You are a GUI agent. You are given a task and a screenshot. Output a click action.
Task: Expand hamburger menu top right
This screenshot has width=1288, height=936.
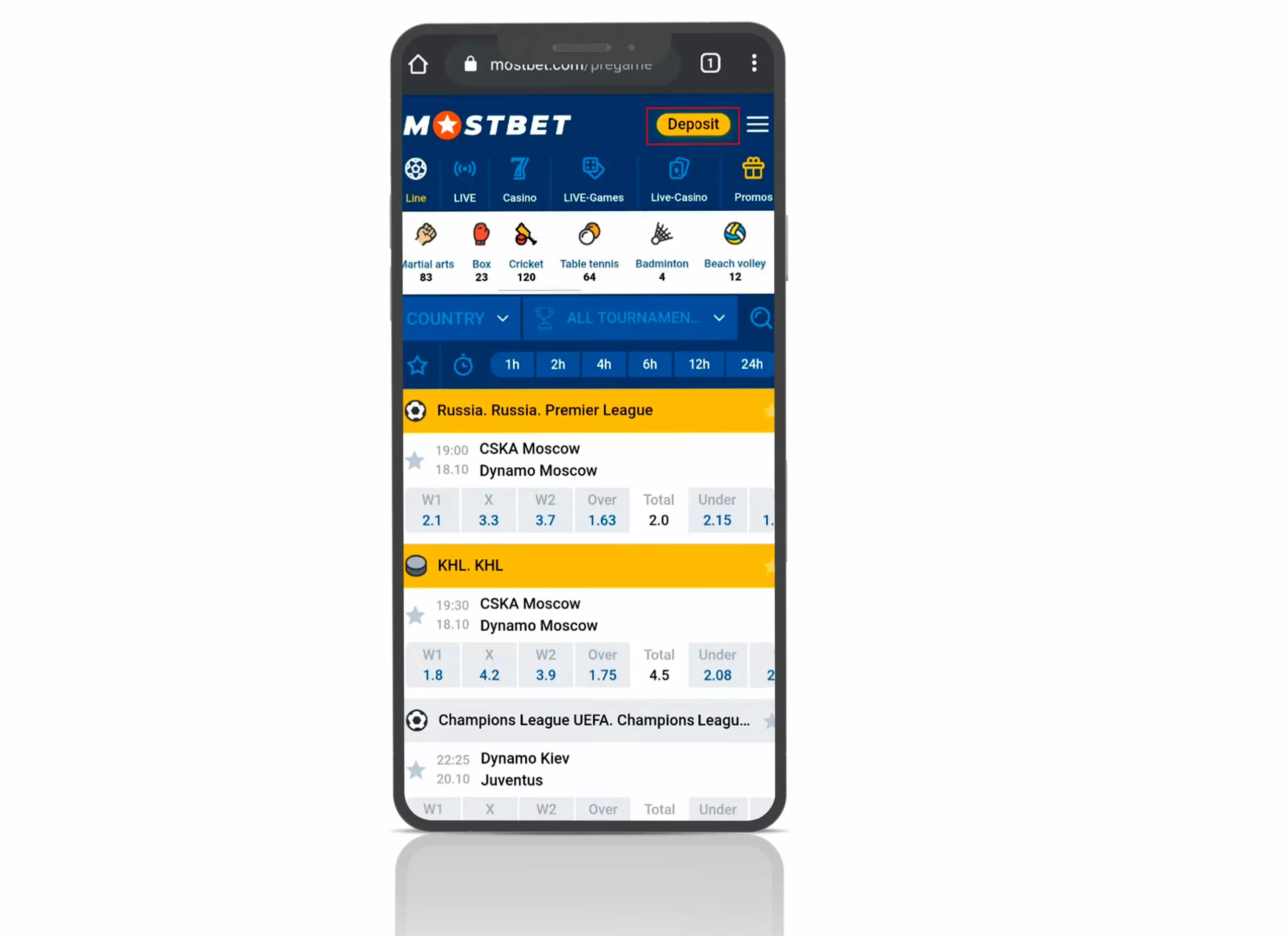click(758, 124)
